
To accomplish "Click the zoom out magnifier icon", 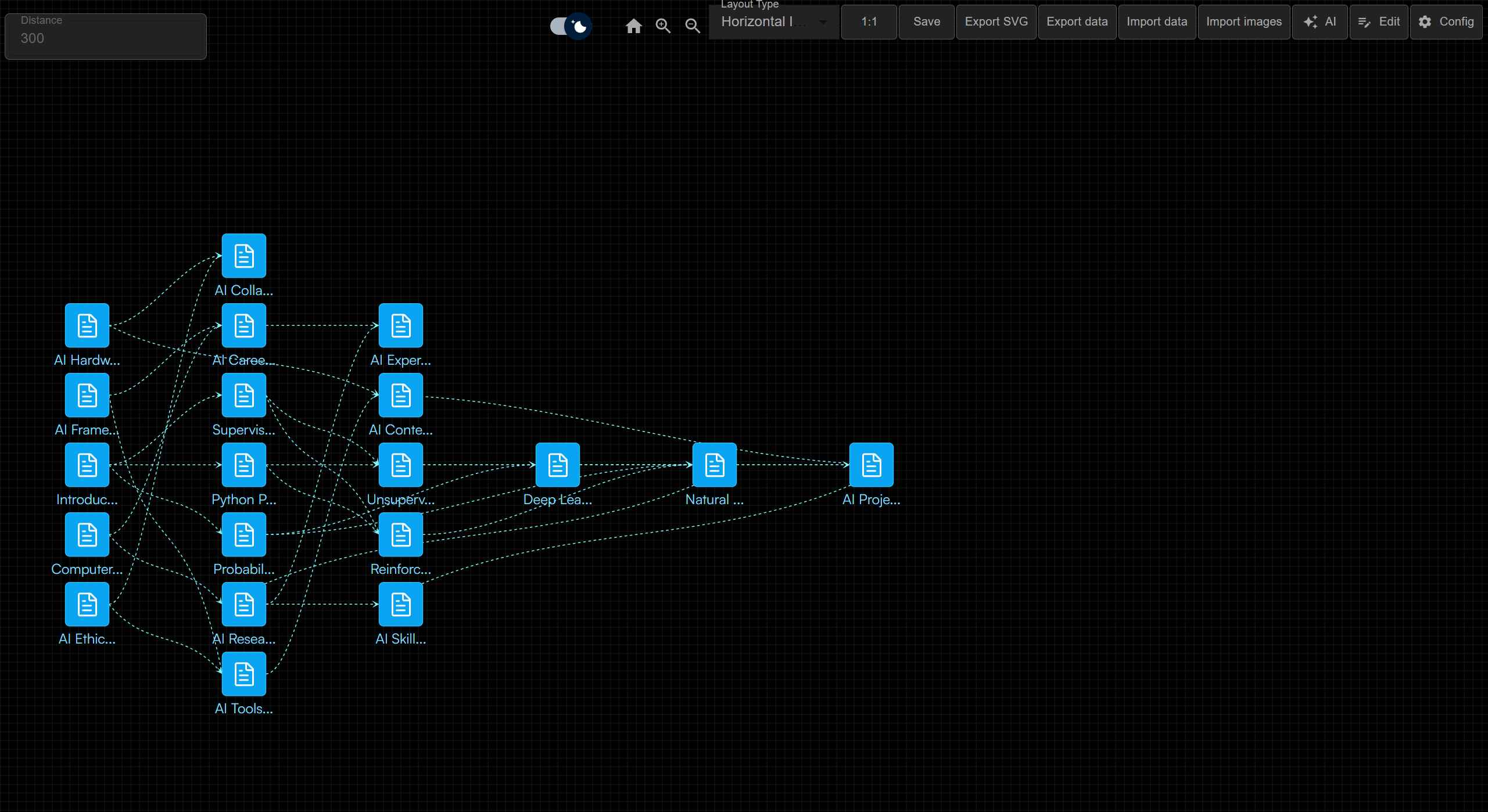I will 692,26.
